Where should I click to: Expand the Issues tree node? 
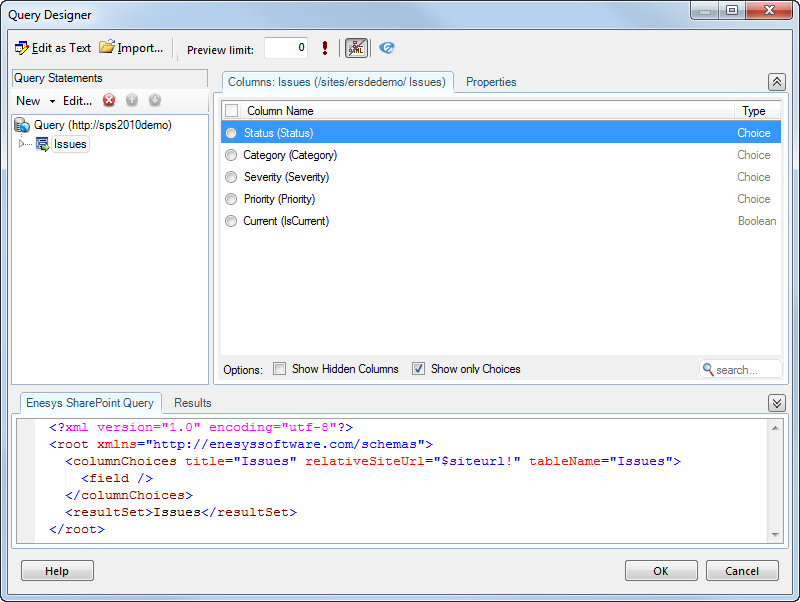24,144
